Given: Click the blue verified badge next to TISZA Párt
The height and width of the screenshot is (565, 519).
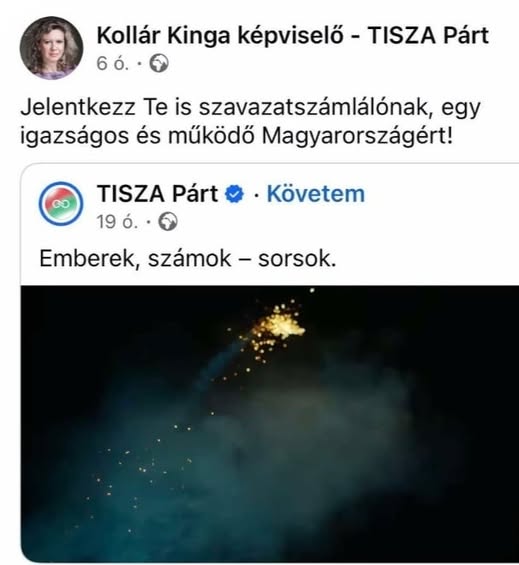Looking at the screenshot, I should [x=234, y=194].
